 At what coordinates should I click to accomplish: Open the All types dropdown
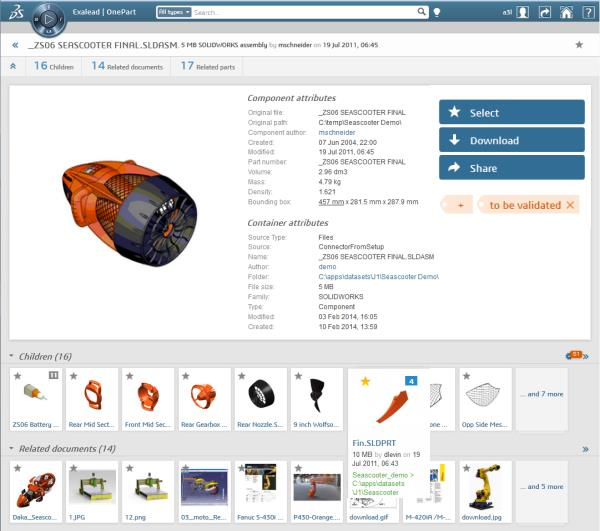(x=174, y=12)
